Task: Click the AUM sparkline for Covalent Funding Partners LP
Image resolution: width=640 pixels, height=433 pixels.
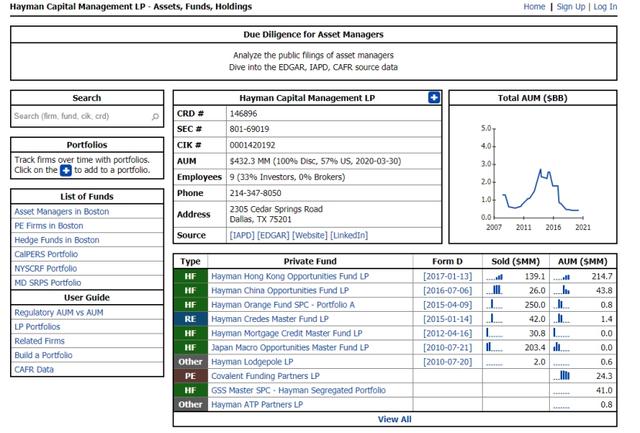Action: click(562, 375)
